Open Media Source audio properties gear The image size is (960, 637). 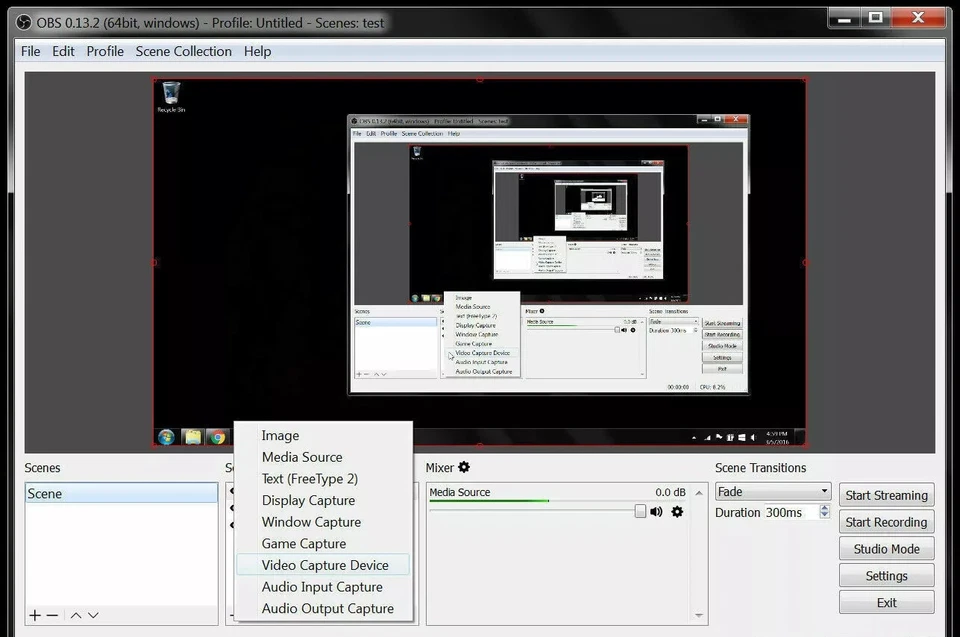(677, 511)
